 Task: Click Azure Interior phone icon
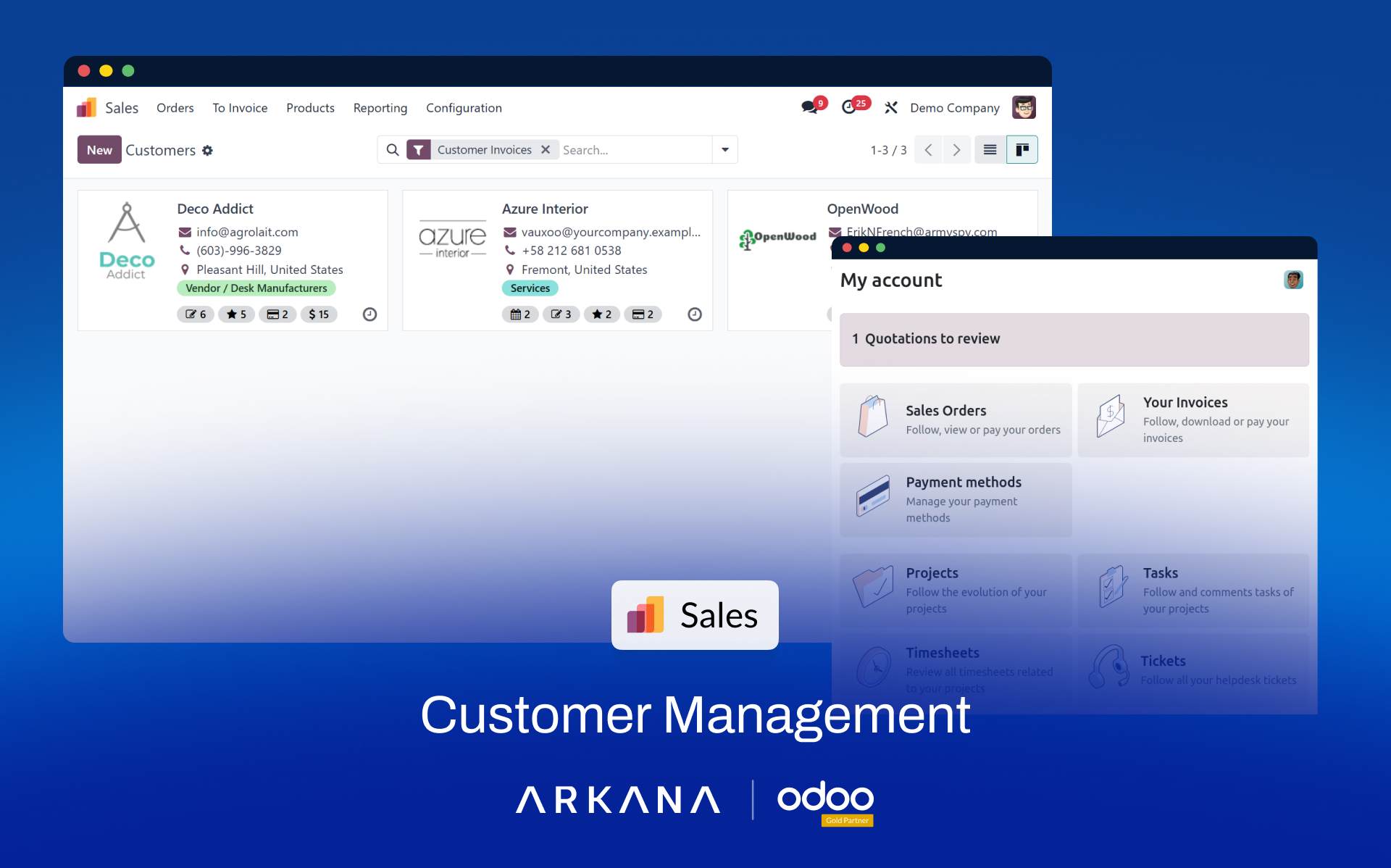510,250
